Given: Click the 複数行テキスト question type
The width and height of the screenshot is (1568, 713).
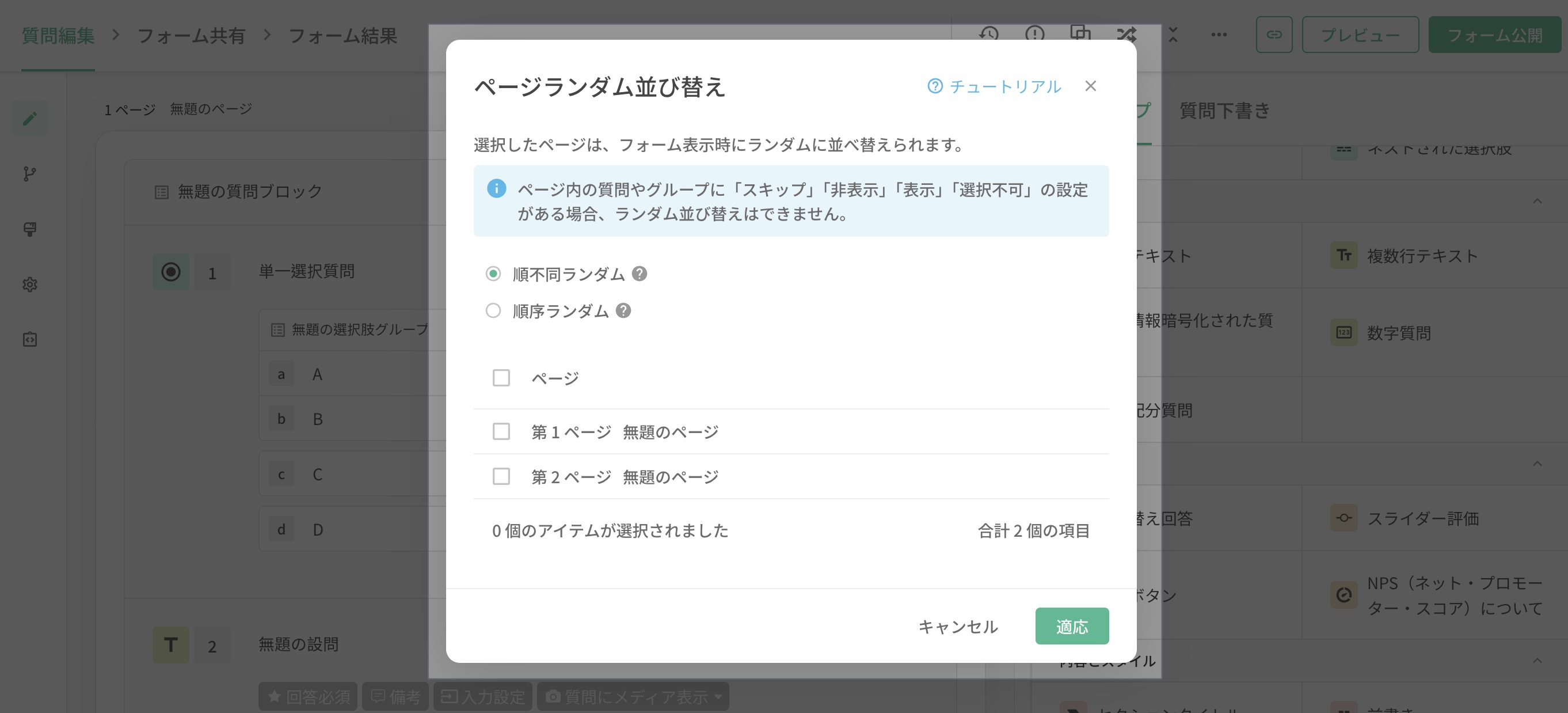Looking at the screenshot, I should [x=1434, y=255].
